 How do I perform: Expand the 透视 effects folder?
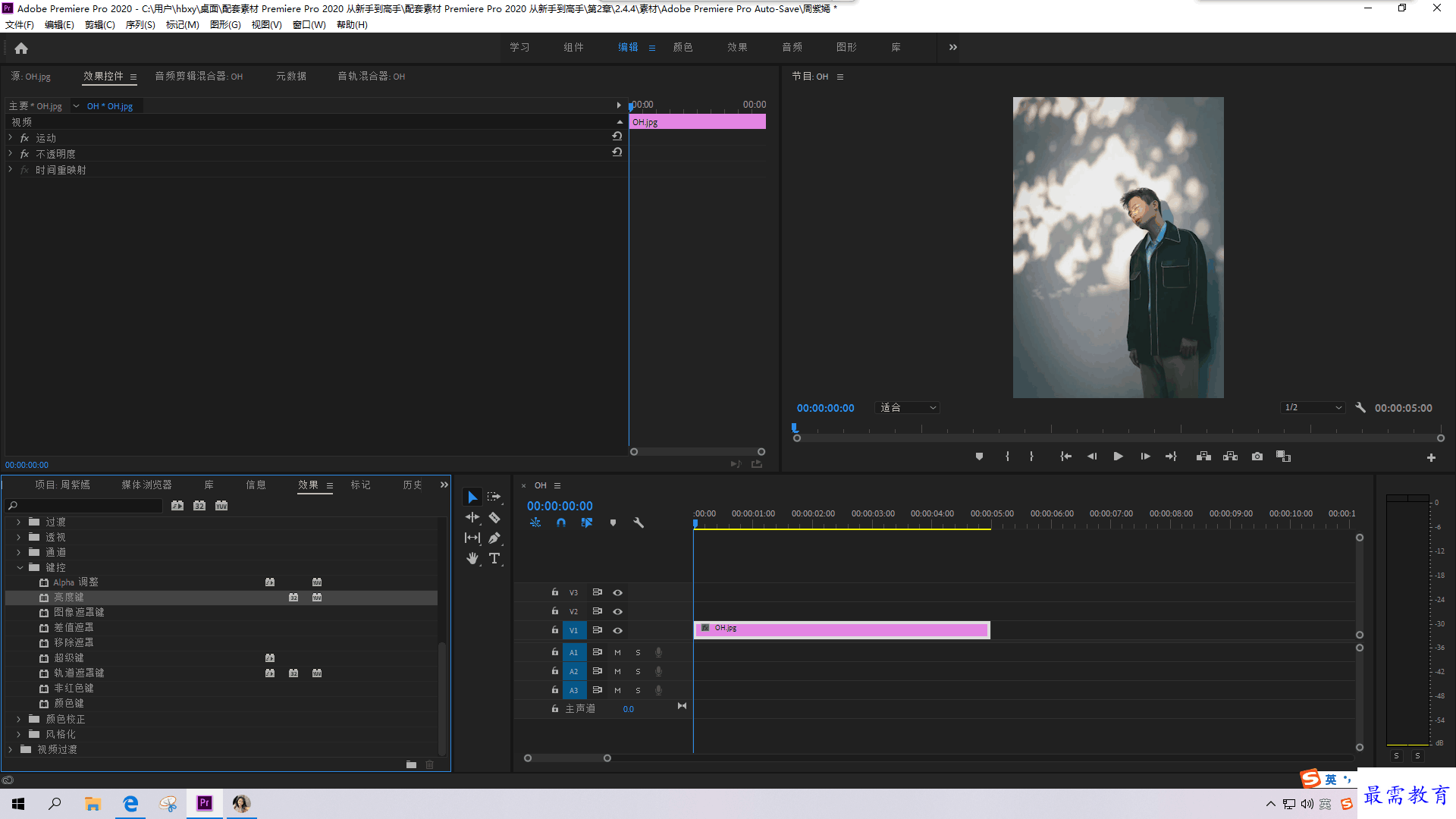19,538
